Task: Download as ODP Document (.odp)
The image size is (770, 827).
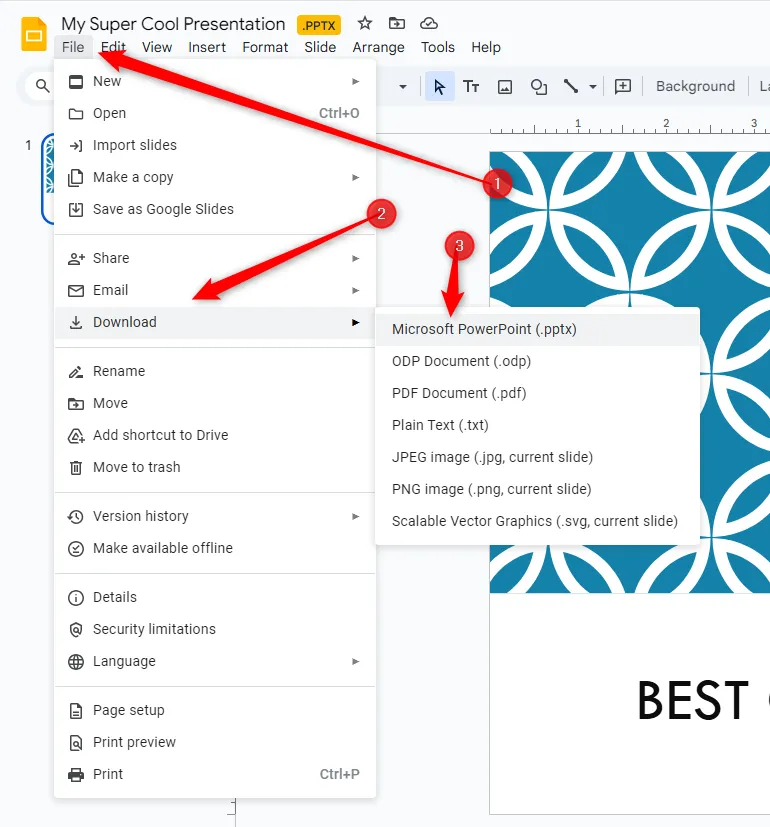Action: (x=537, y=361)
